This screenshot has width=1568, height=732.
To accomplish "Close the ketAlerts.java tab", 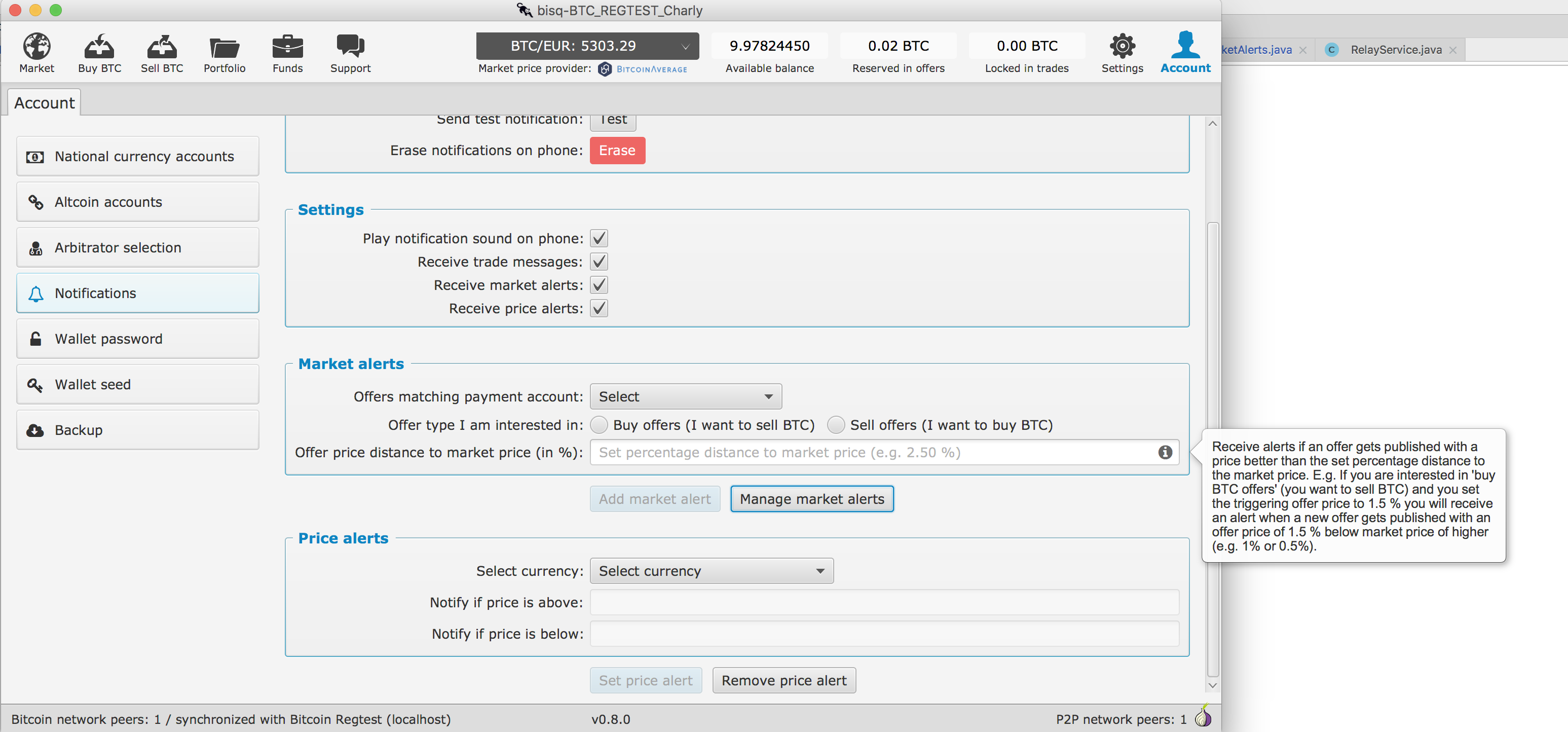I will click(x=1302, y=50).
